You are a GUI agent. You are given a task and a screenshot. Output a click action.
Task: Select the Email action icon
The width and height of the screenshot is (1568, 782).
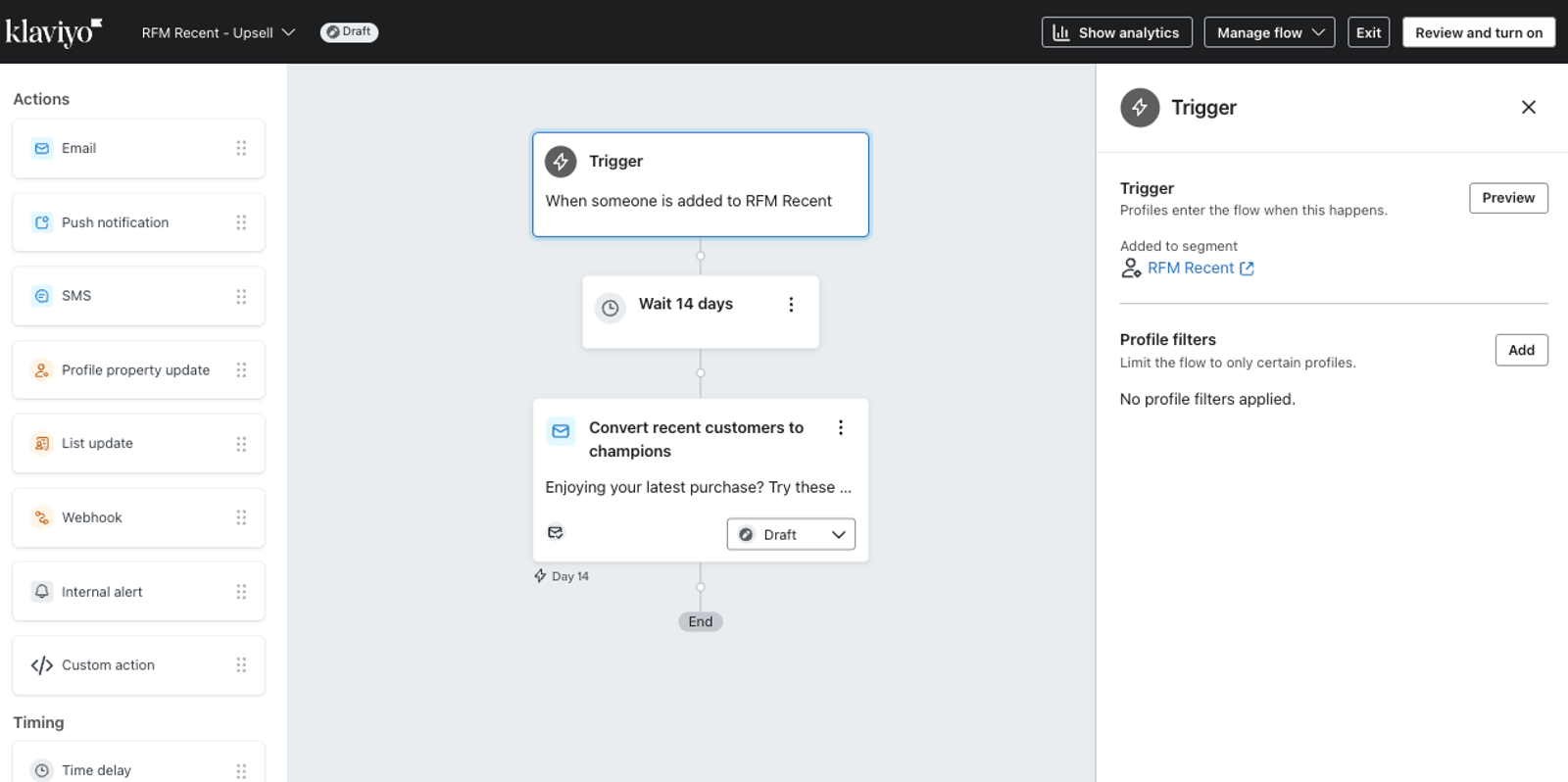pyautogui.click(x=41, y=148)
